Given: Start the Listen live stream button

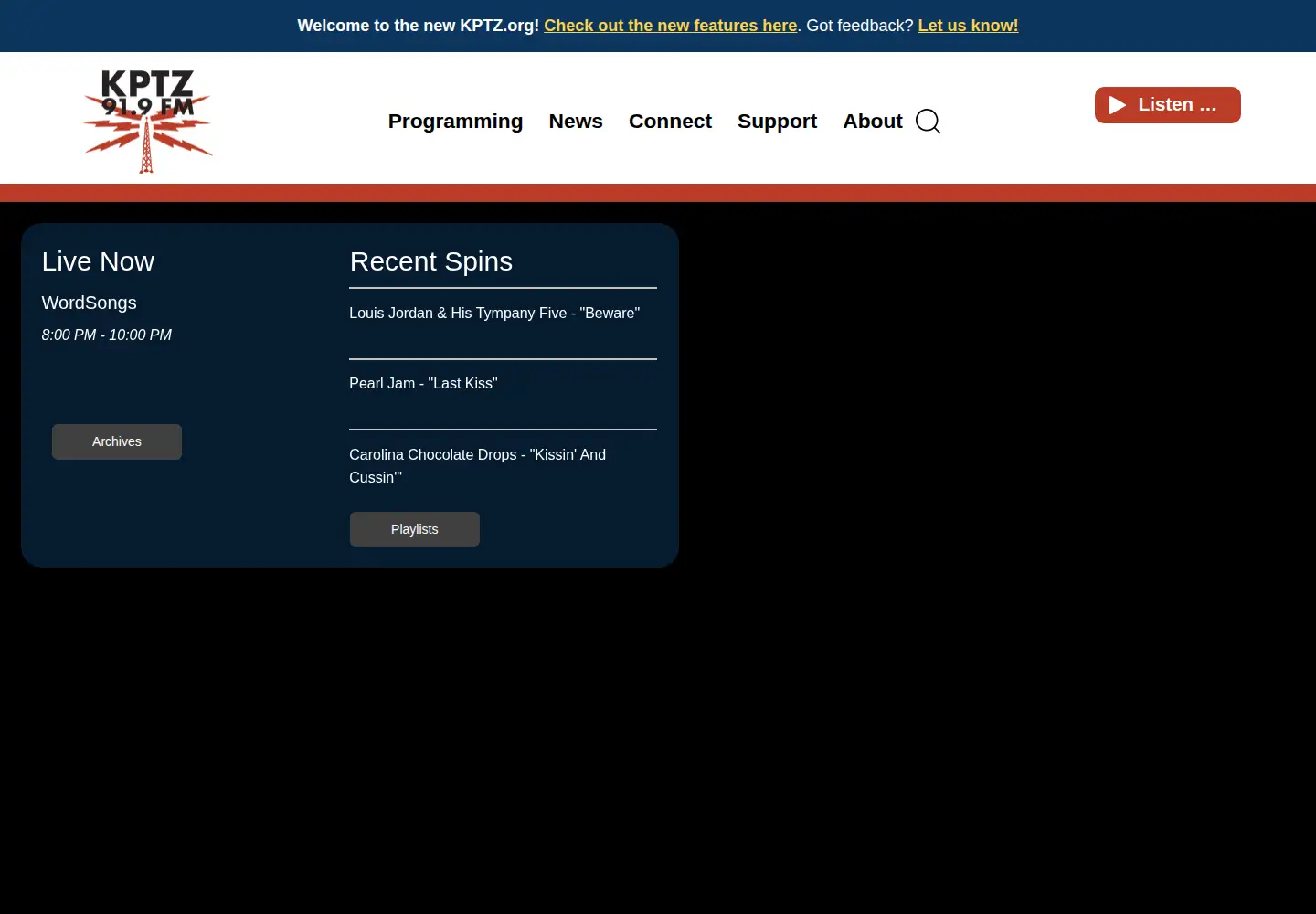Looking at the screenshot, I should 1167,105.
